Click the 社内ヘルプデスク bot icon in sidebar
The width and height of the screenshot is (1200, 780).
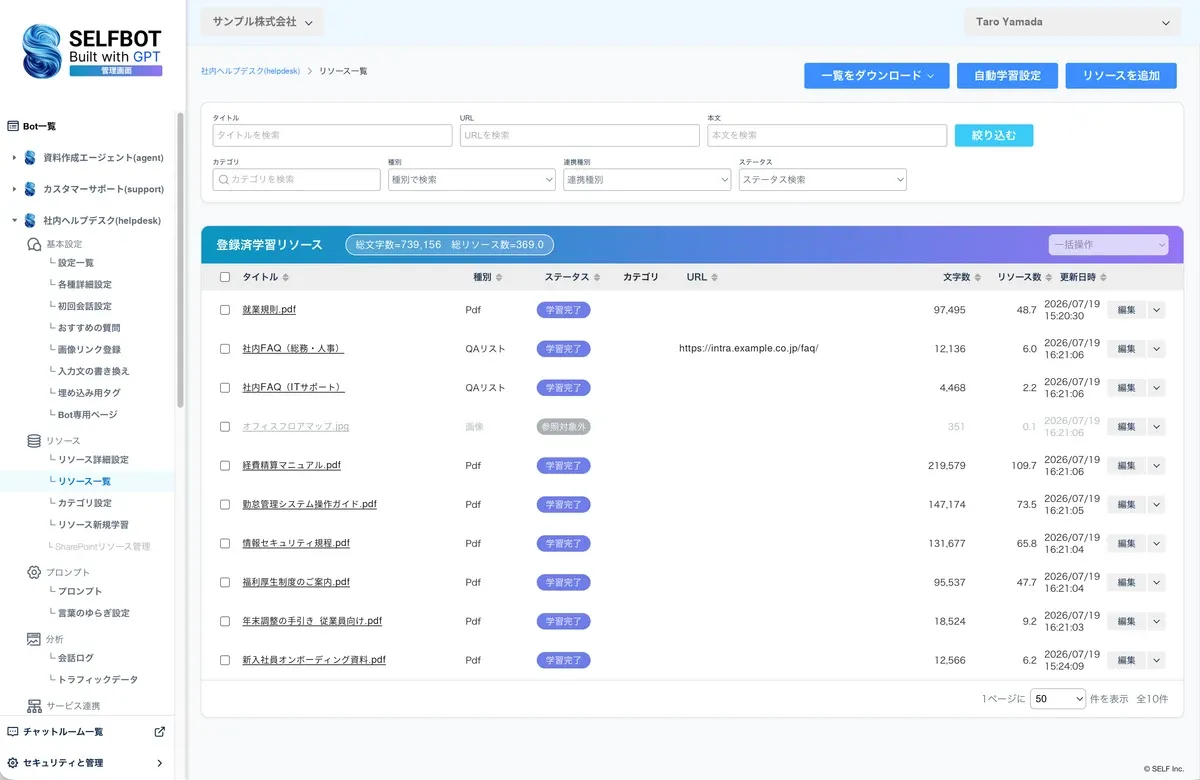[x=30, y=221]
